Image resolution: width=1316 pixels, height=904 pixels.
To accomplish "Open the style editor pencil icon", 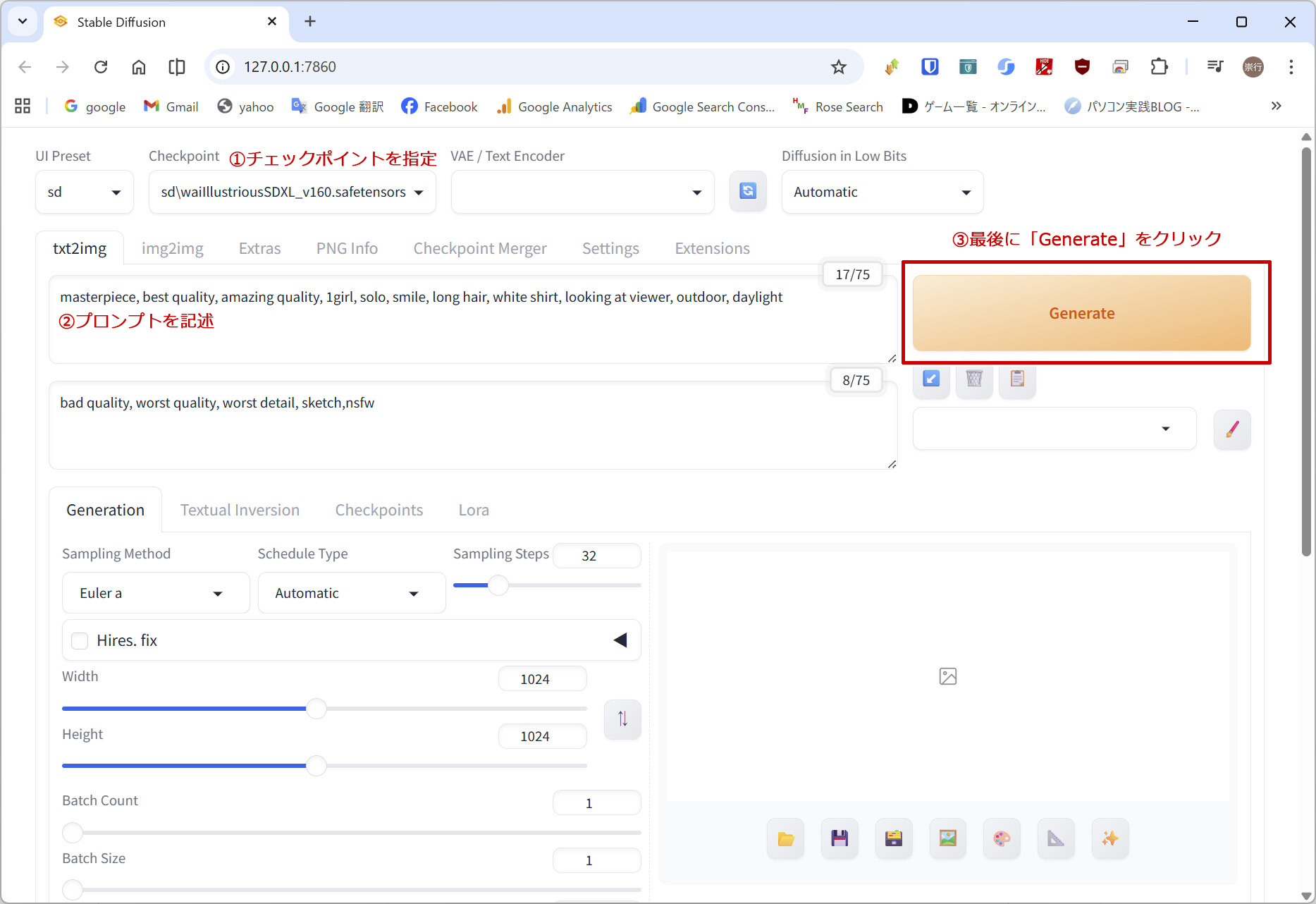I will [x=1231, y=429].
